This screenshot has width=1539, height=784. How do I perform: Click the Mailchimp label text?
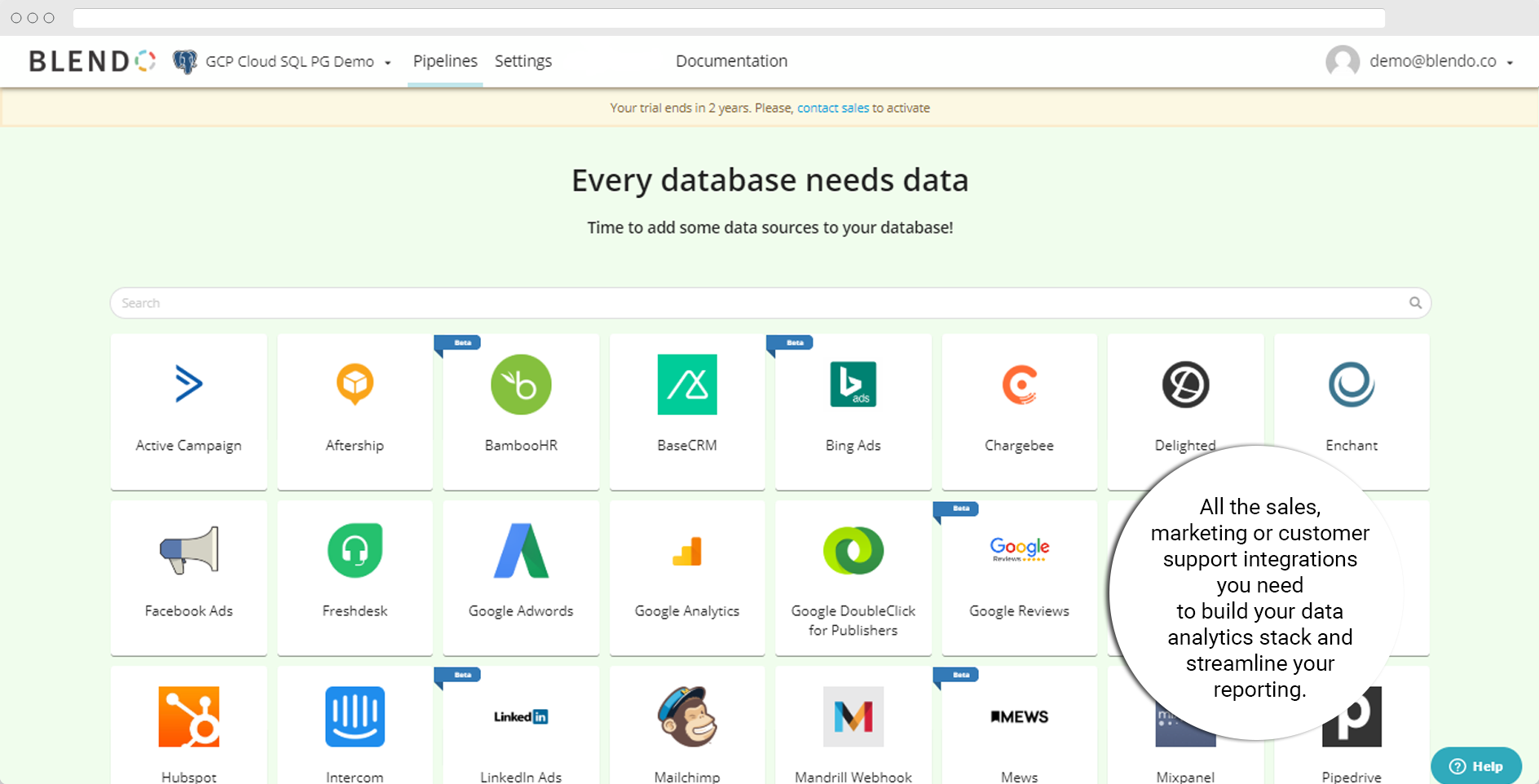click(687, 777)
